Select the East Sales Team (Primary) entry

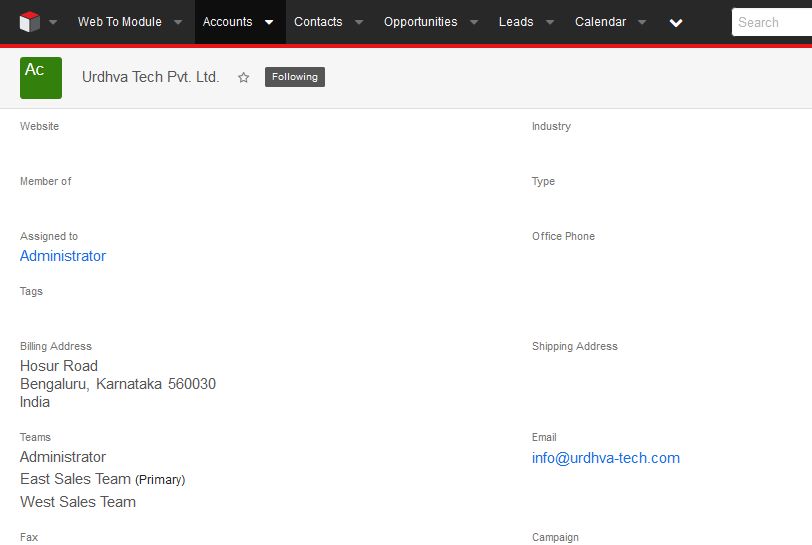point(103,479)
